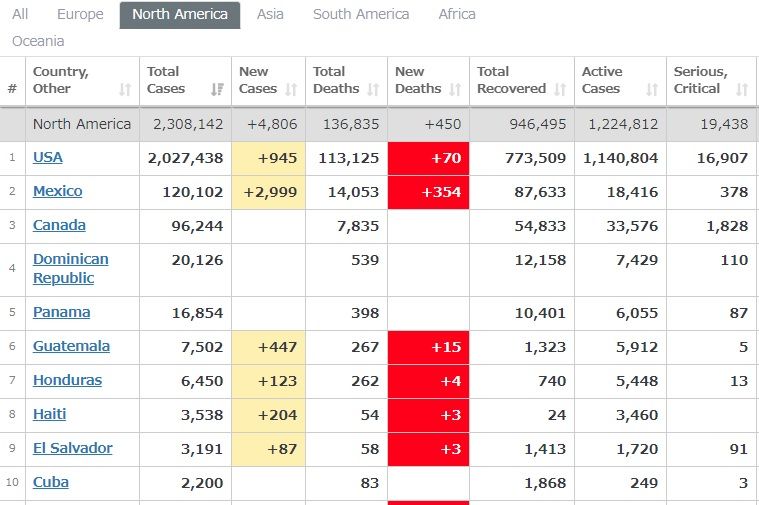Open the USA country link
This screenshot has height=505, width=759.
(x=48, y=157)
